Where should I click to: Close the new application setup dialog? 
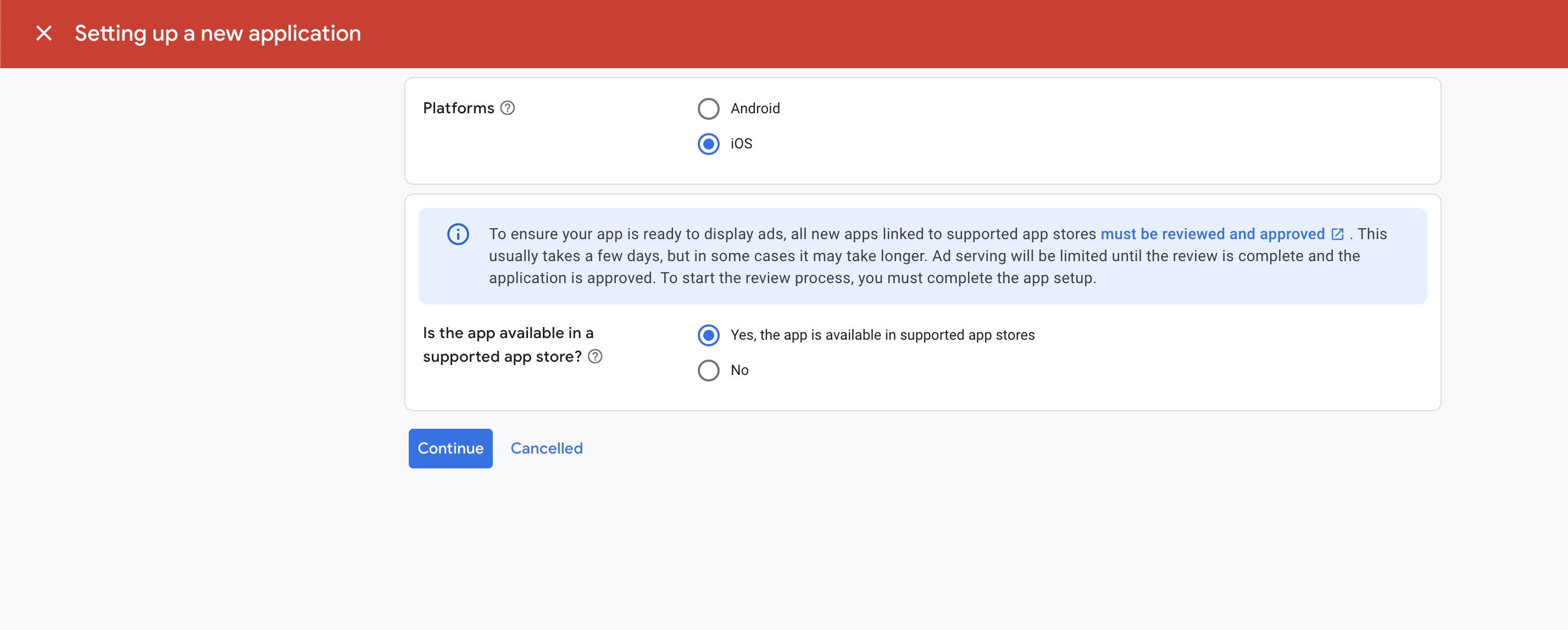[x=43, y=33]
